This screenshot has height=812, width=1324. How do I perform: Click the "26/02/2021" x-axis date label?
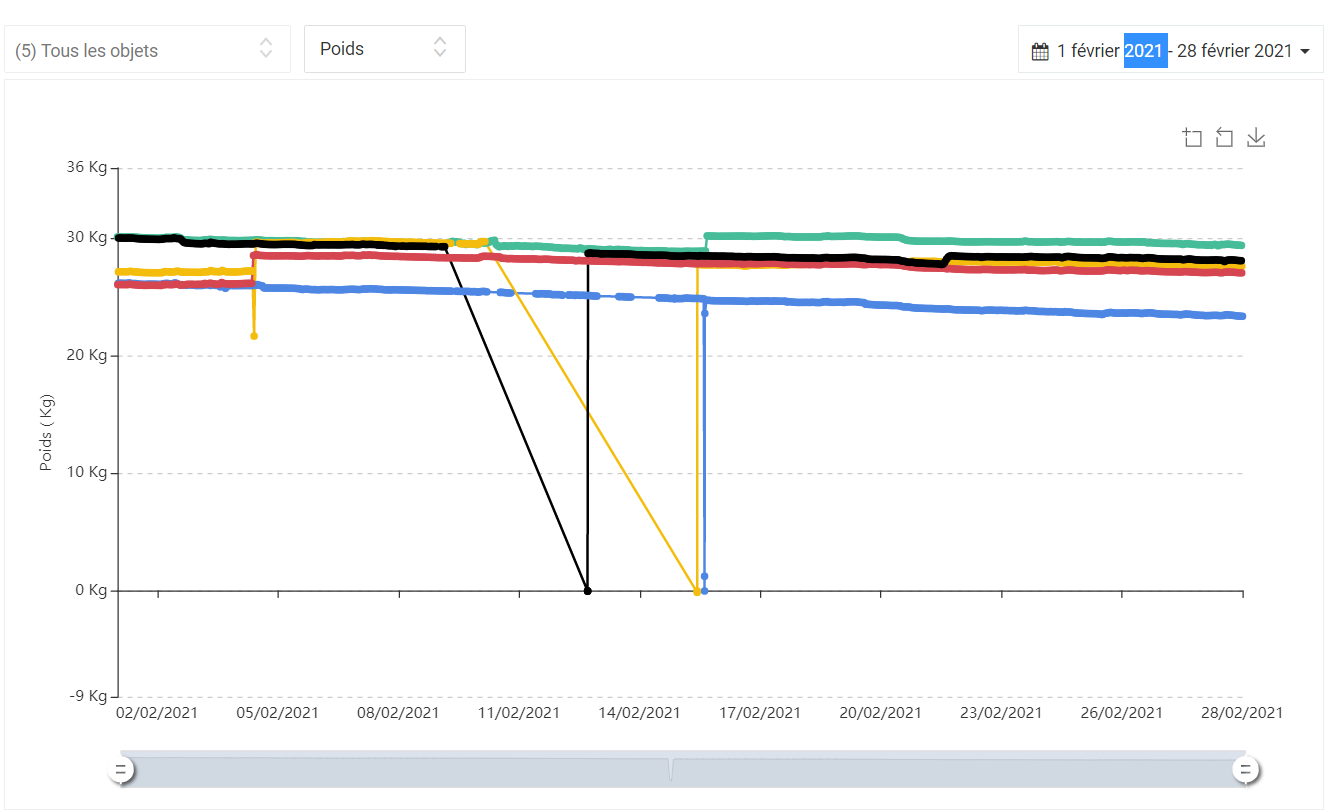(1122, 713)
